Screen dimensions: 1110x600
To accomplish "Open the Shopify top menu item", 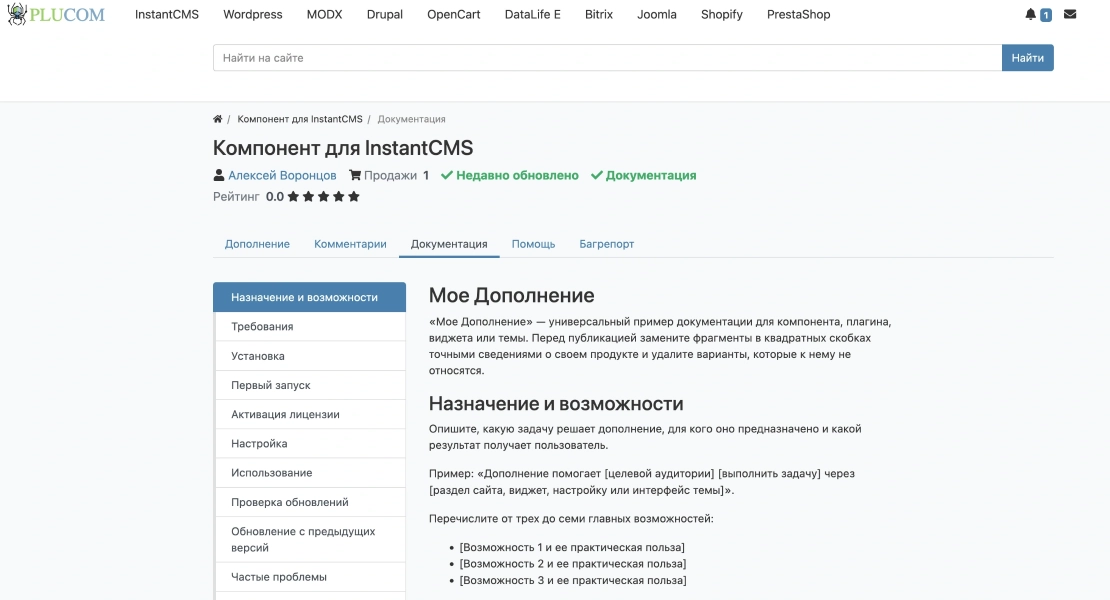I will pyautogui.click(x=721, y=14).
